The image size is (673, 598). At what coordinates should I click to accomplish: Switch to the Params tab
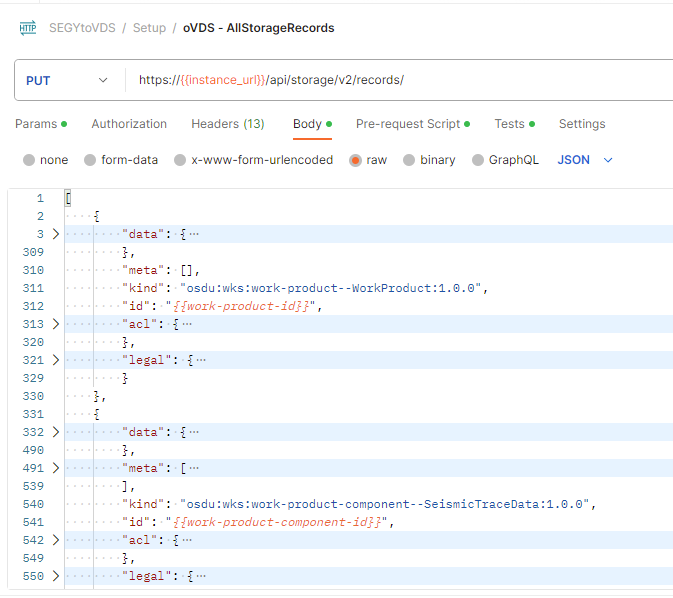(x=41, y=124)
